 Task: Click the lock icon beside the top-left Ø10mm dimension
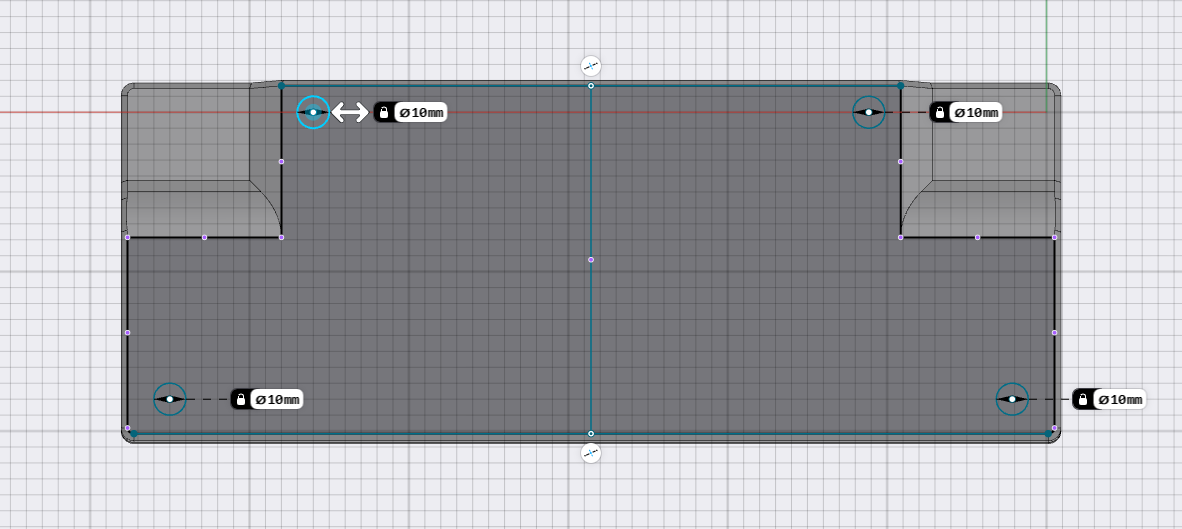(384, 113)
